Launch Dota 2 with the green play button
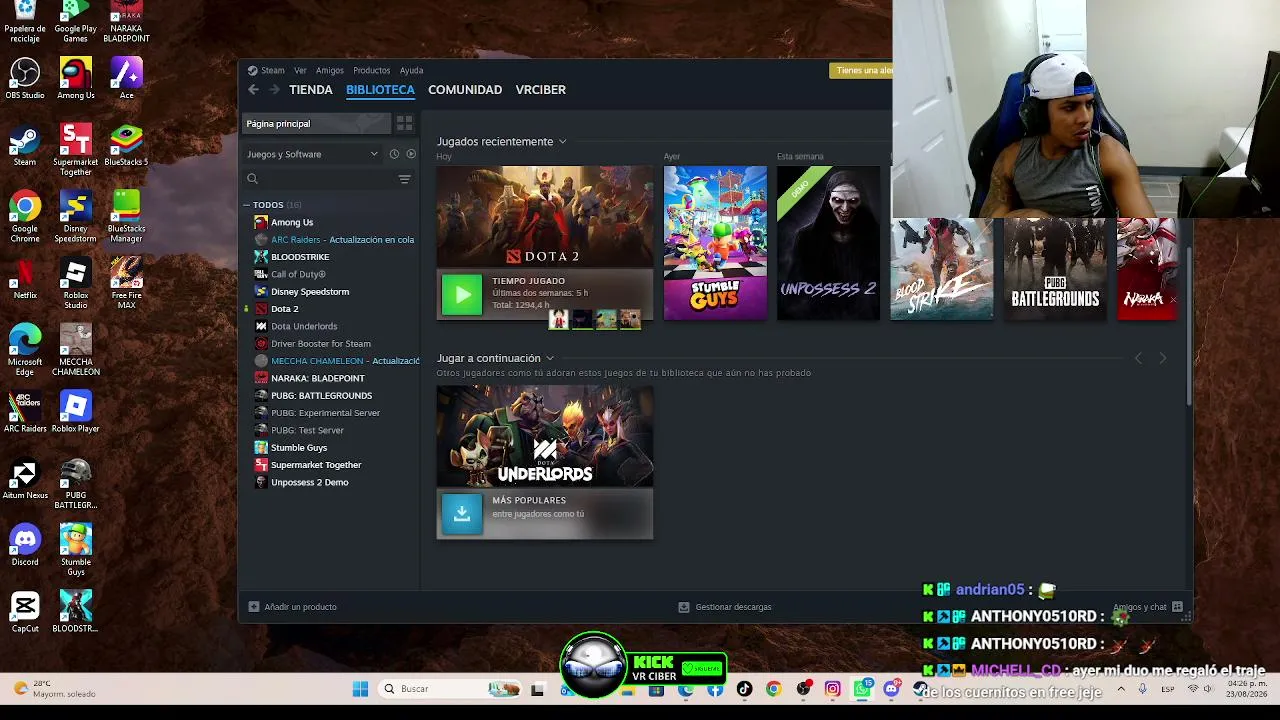This screenshot has height=720, width=1280. (x=462, y=294)
